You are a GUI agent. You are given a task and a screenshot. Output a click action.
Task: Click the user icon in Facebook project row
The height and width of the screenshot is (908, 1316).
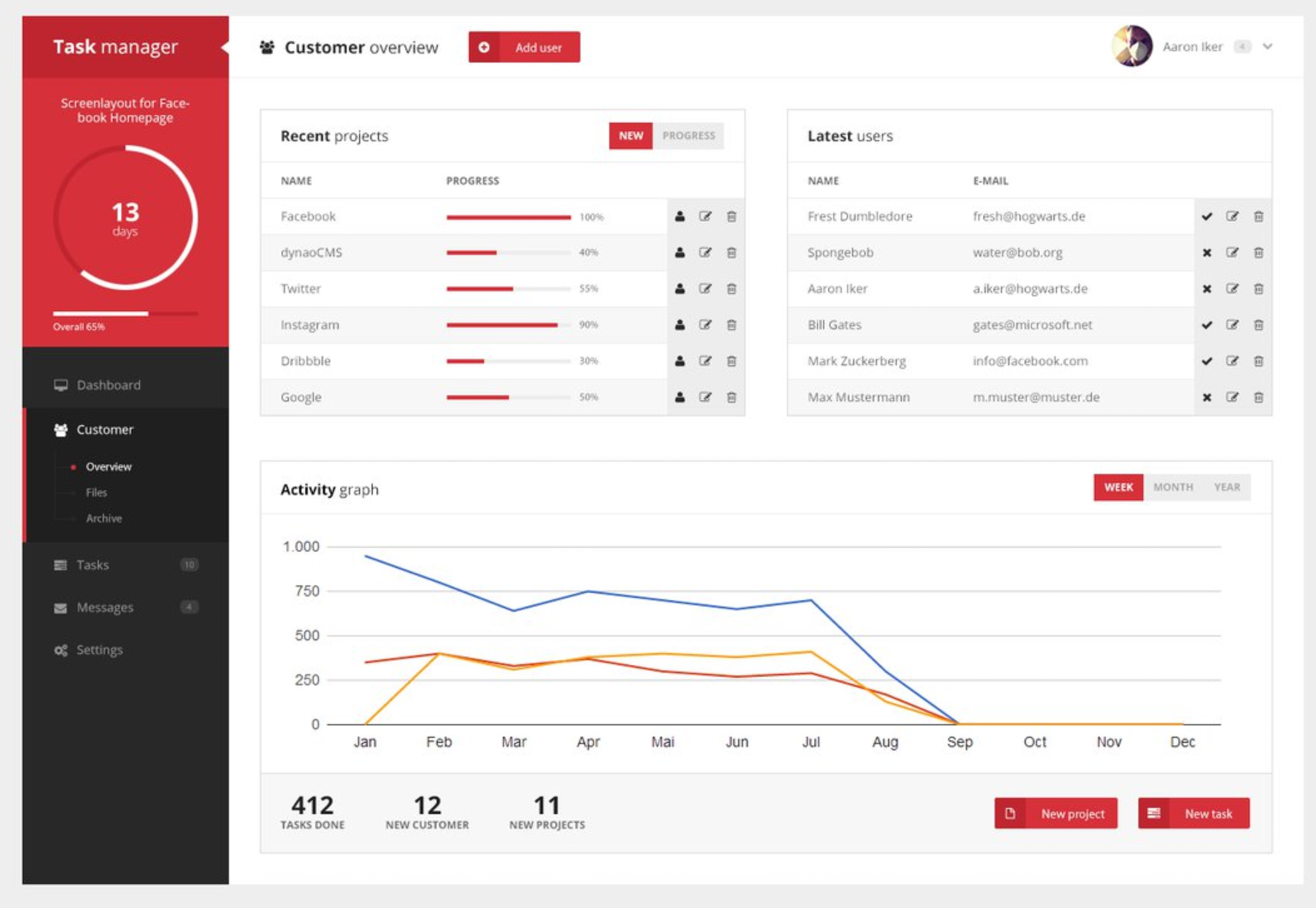tap(680, 216)
